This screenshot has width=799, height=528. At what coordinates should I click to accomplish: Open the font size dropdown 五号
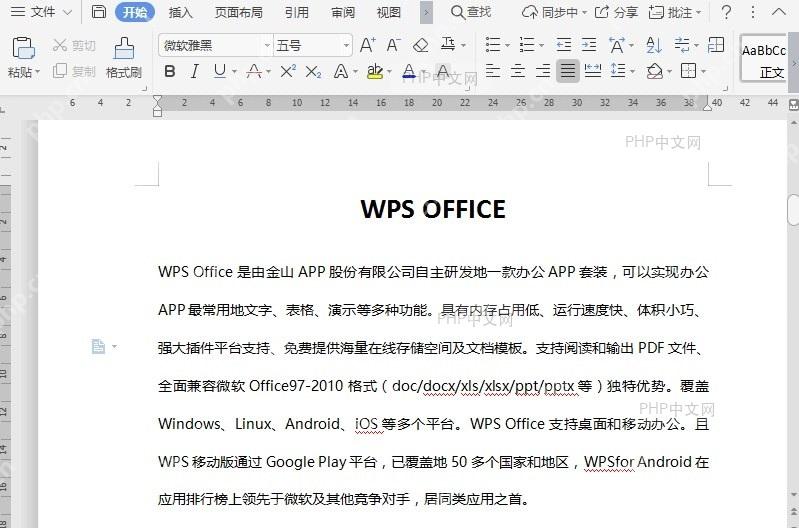(347, 46)
